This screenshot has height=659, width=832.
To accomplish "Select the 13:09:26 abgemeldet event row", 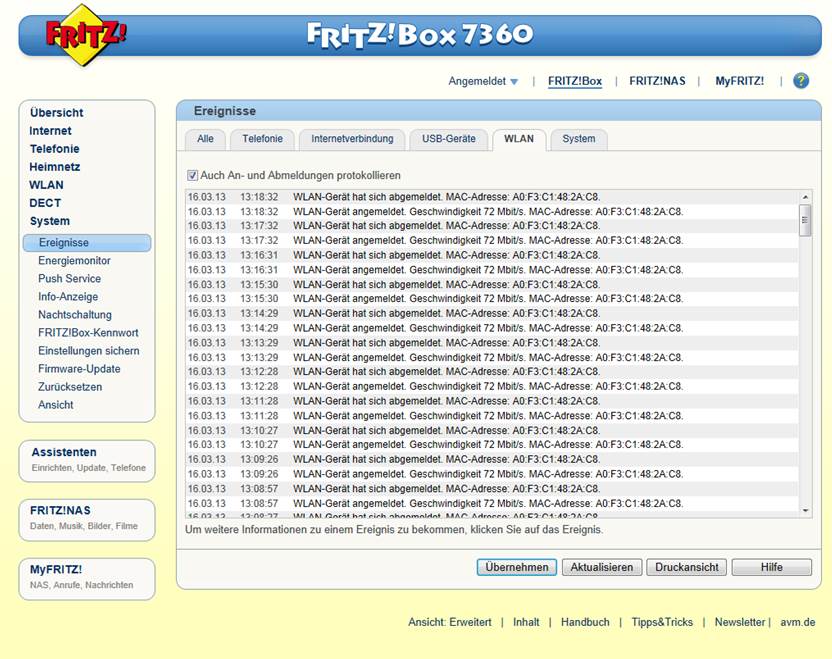I will coord(492,459).
